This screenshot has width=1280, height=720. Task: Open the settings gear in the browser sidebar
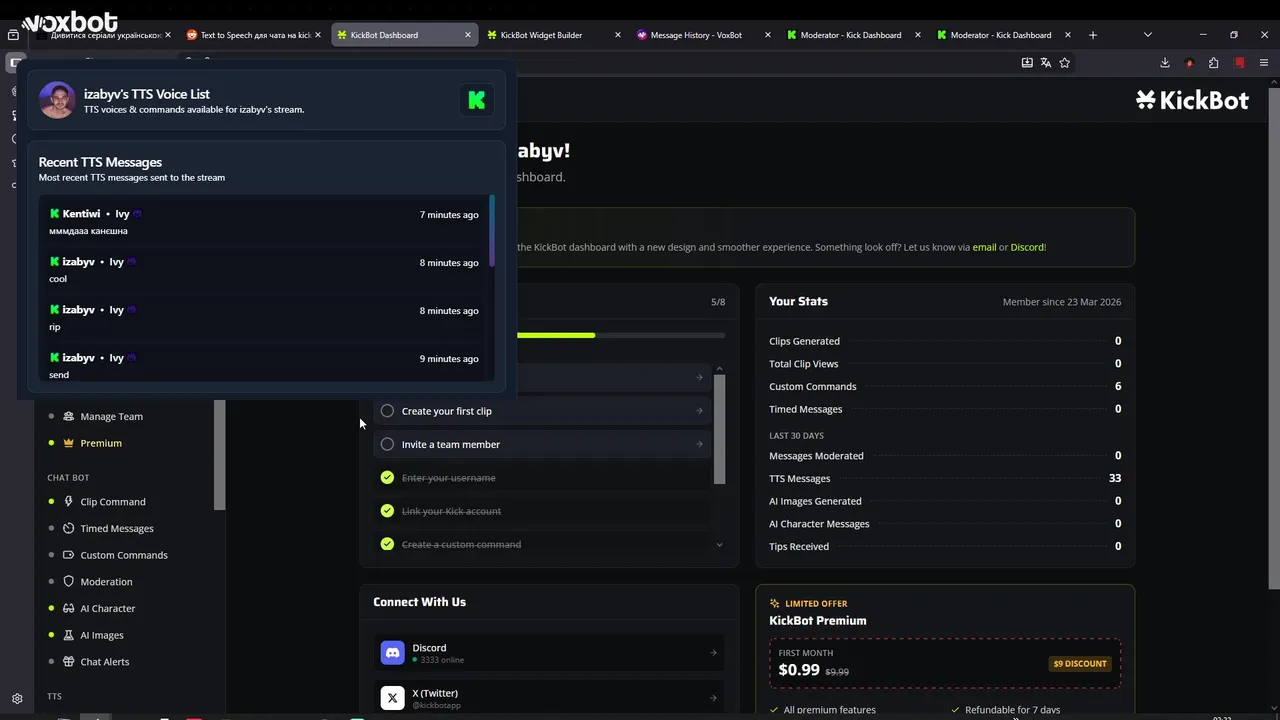(x=17, y=699)
